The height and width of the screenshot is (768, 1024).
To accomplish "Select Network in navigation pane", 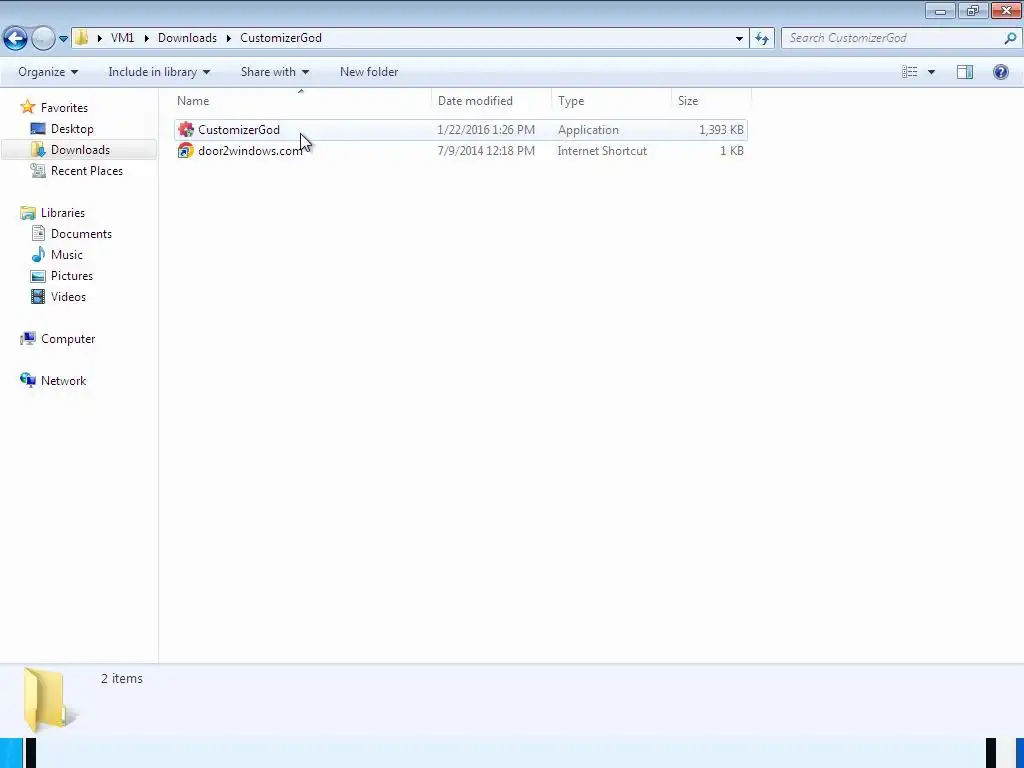I will [x=63, y=381].
